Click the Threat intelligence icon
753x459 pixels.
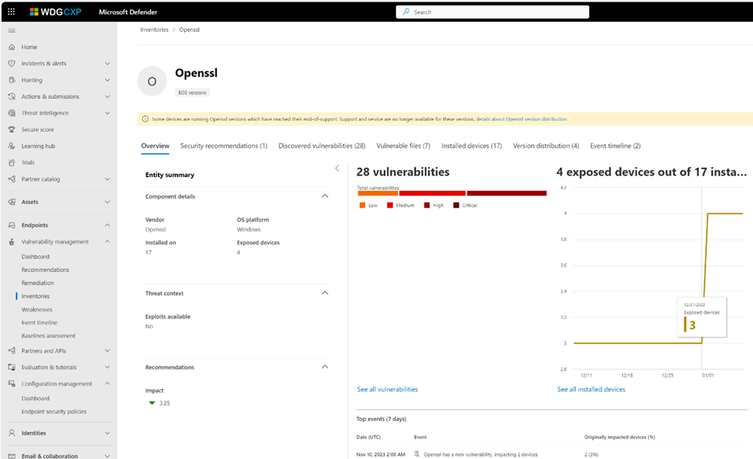pyautogui.click(x=12, y=113)
